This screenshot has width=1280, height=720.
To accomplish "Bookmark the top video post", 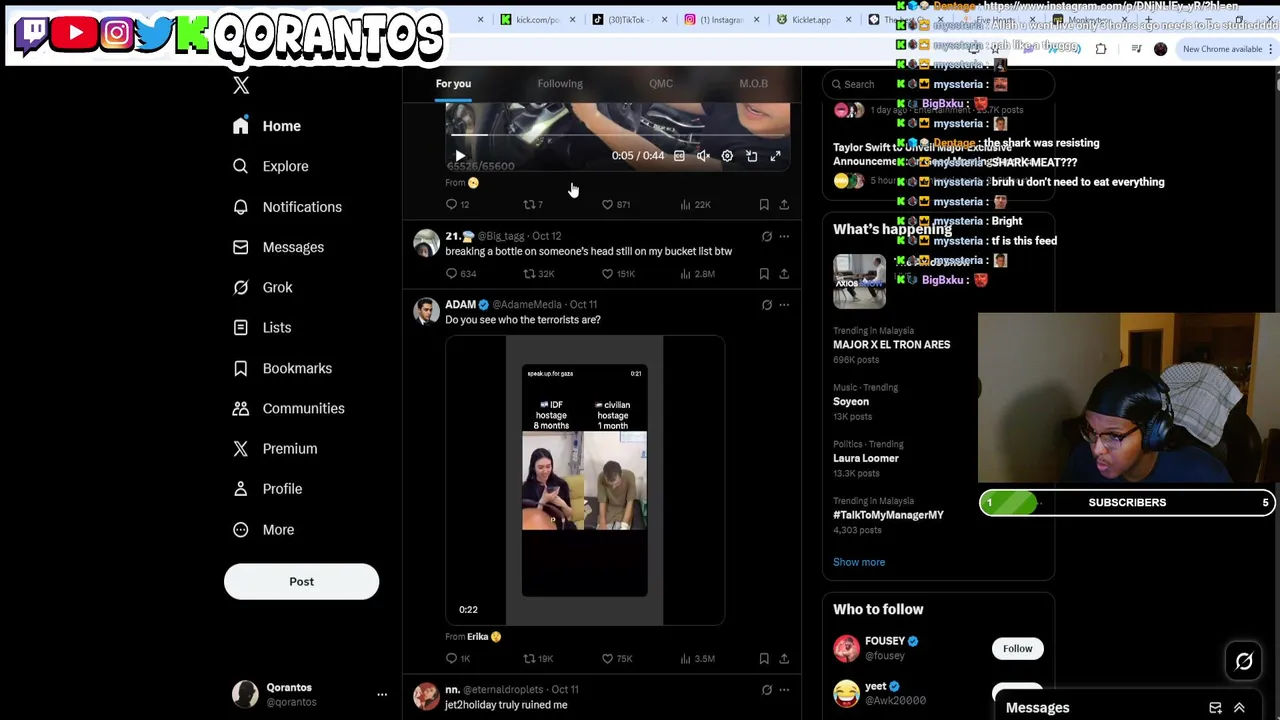I will click(x=764, y=204).
